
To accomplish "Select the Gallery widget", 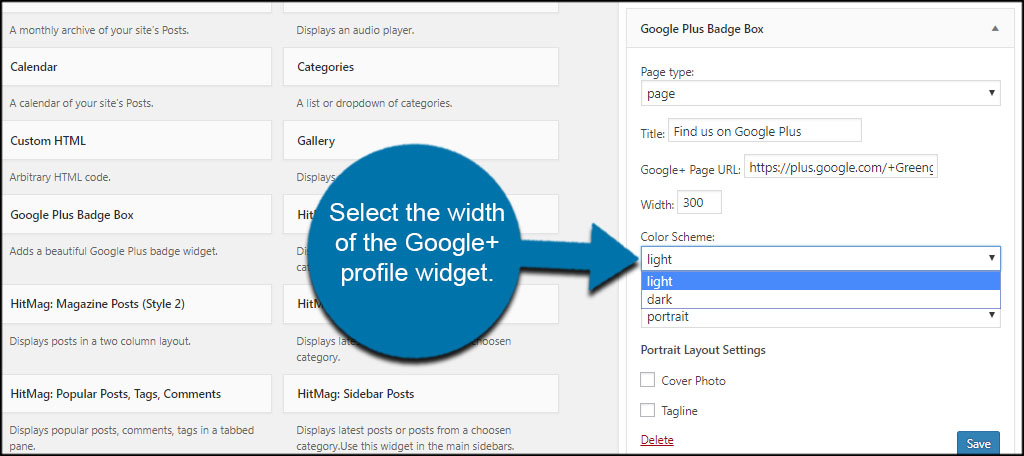I will [421, 141].
